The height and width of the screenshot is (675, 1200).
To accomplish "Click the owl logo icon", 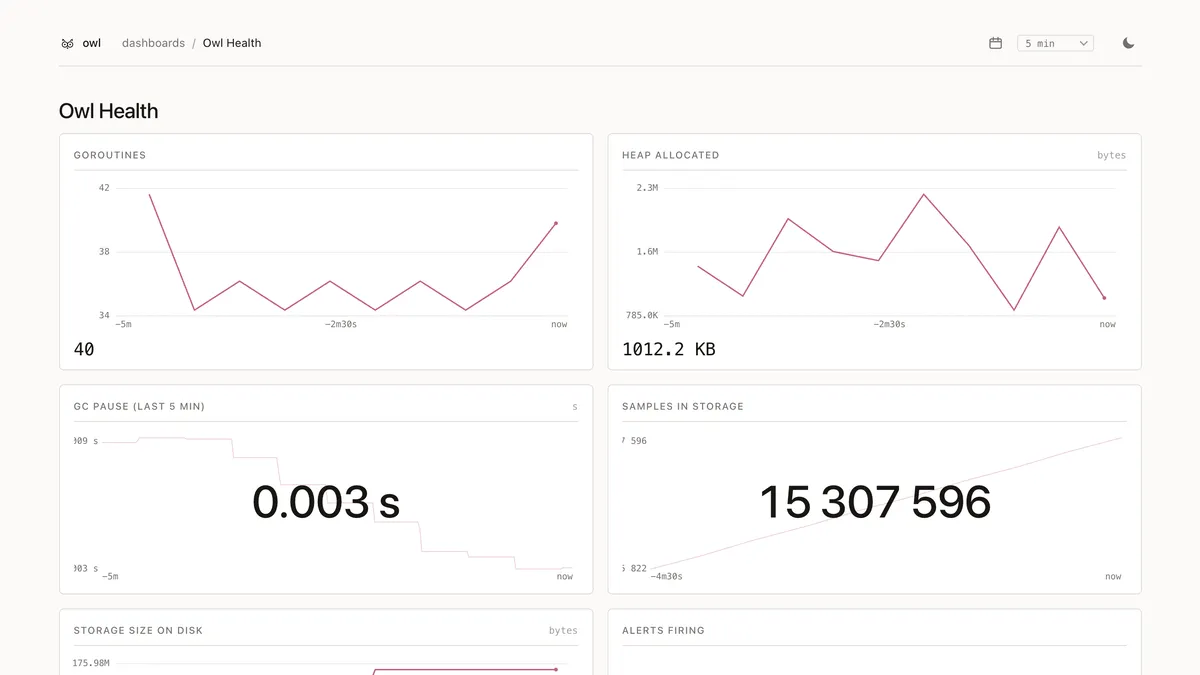I will click(67, 43).
